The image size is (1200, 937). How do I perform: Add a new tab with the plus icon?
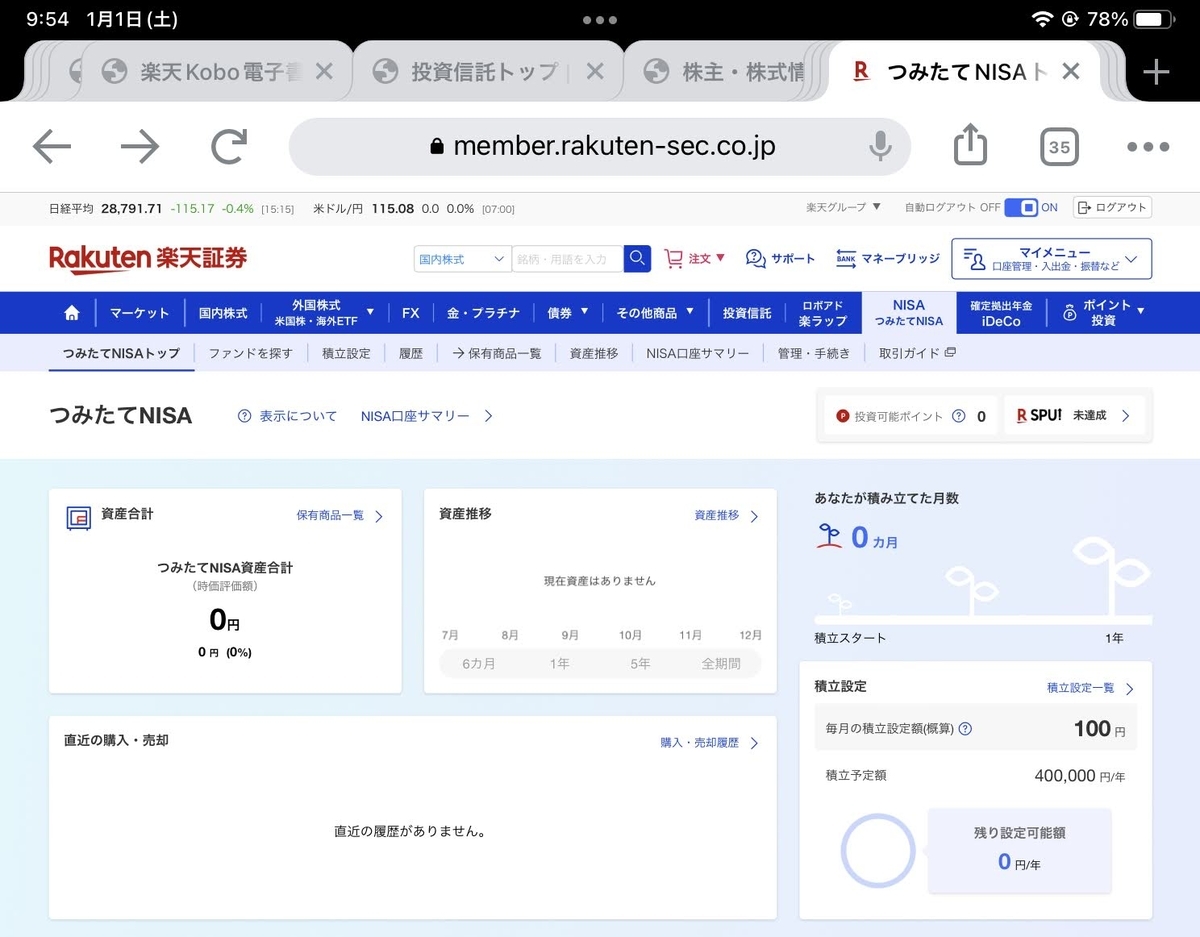coord(1156,71)
